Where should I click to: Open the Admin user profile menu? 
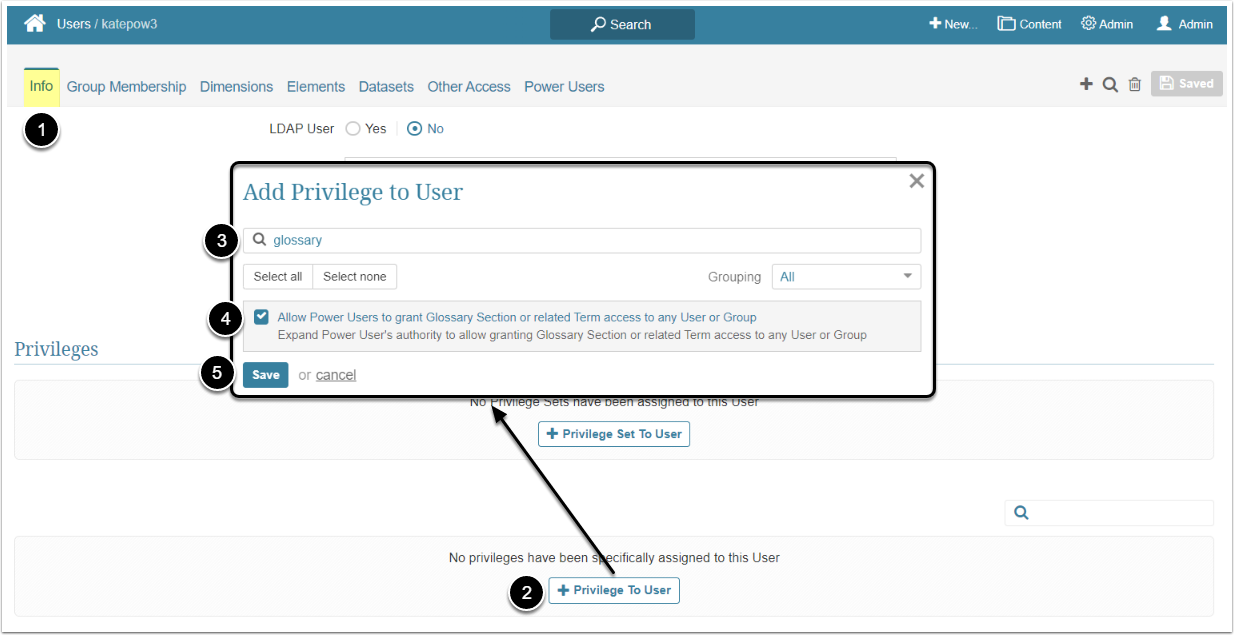1184,24
